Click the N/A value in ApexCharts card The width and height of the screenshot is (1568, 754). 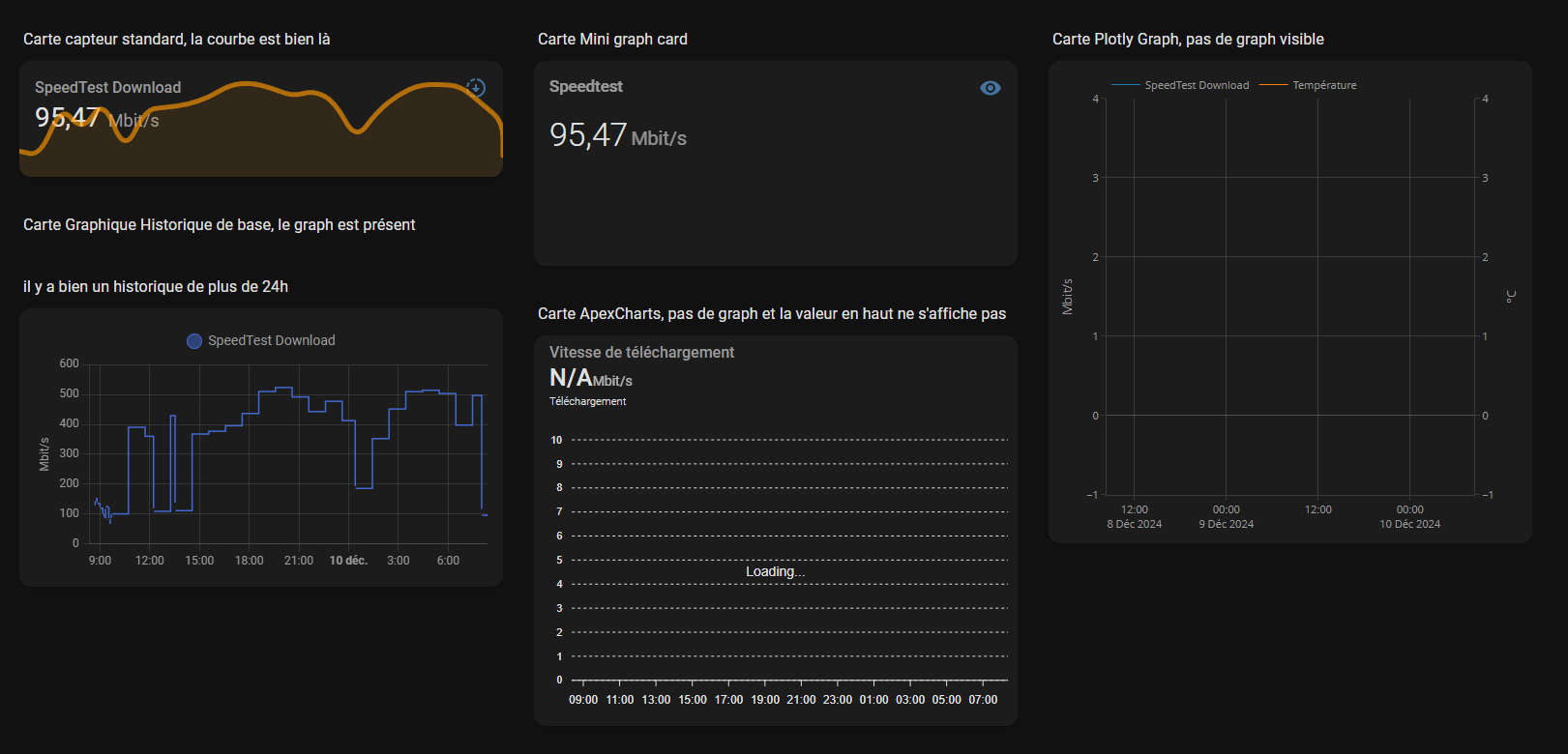coord(571,378)
